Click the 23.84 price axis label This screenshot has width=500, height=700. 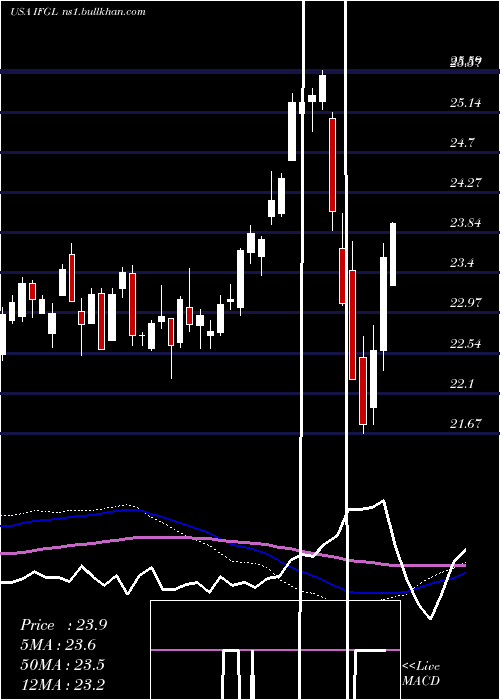tap(466, 222)
